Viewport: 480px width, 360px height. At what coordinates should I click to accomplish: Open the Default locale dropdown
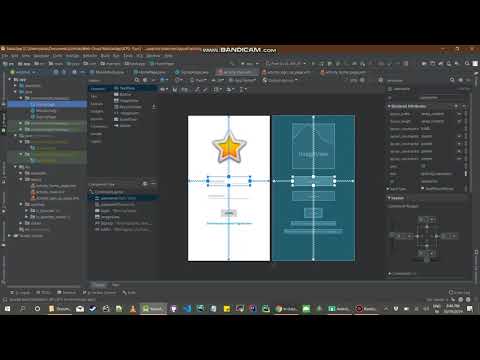tap(279, 80)
